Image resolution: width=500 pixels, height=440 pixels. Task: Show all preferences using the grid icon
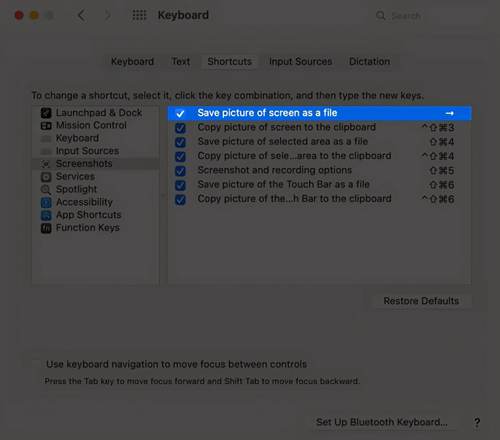[x=139, y=15]
